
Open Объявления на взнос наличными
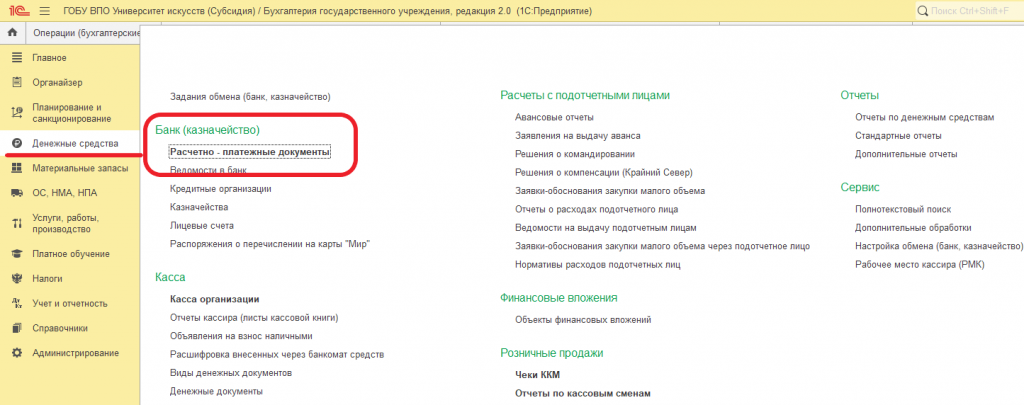click(x=241, y=336)
